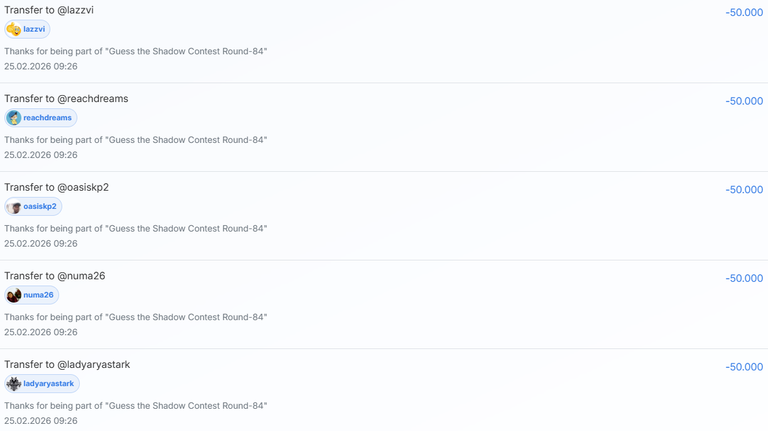Click lazzvi's avatar icon
This screenshot has width=768, height=431.
(x=14, y=30)
